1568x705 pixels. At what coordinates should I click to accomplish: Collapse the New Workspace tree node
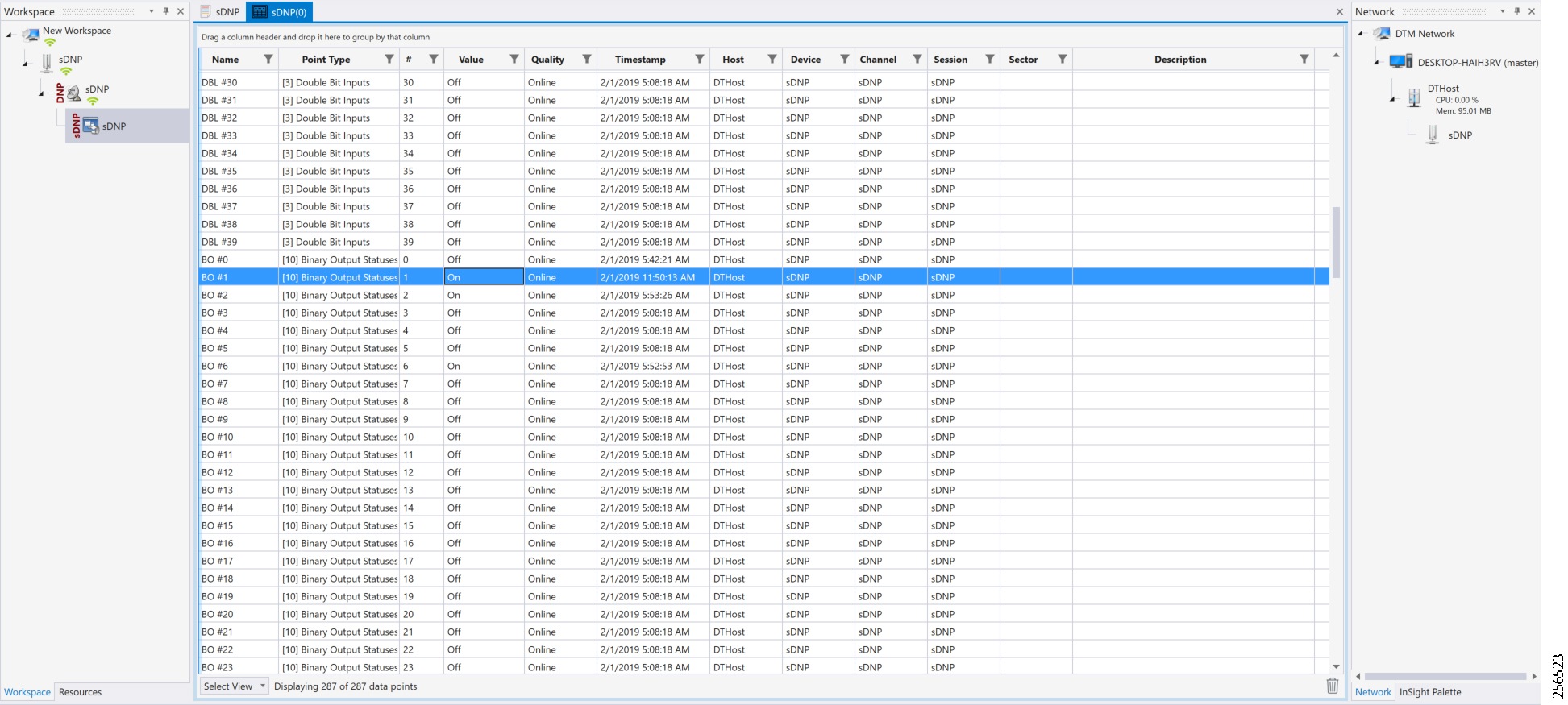click(9, 34)
